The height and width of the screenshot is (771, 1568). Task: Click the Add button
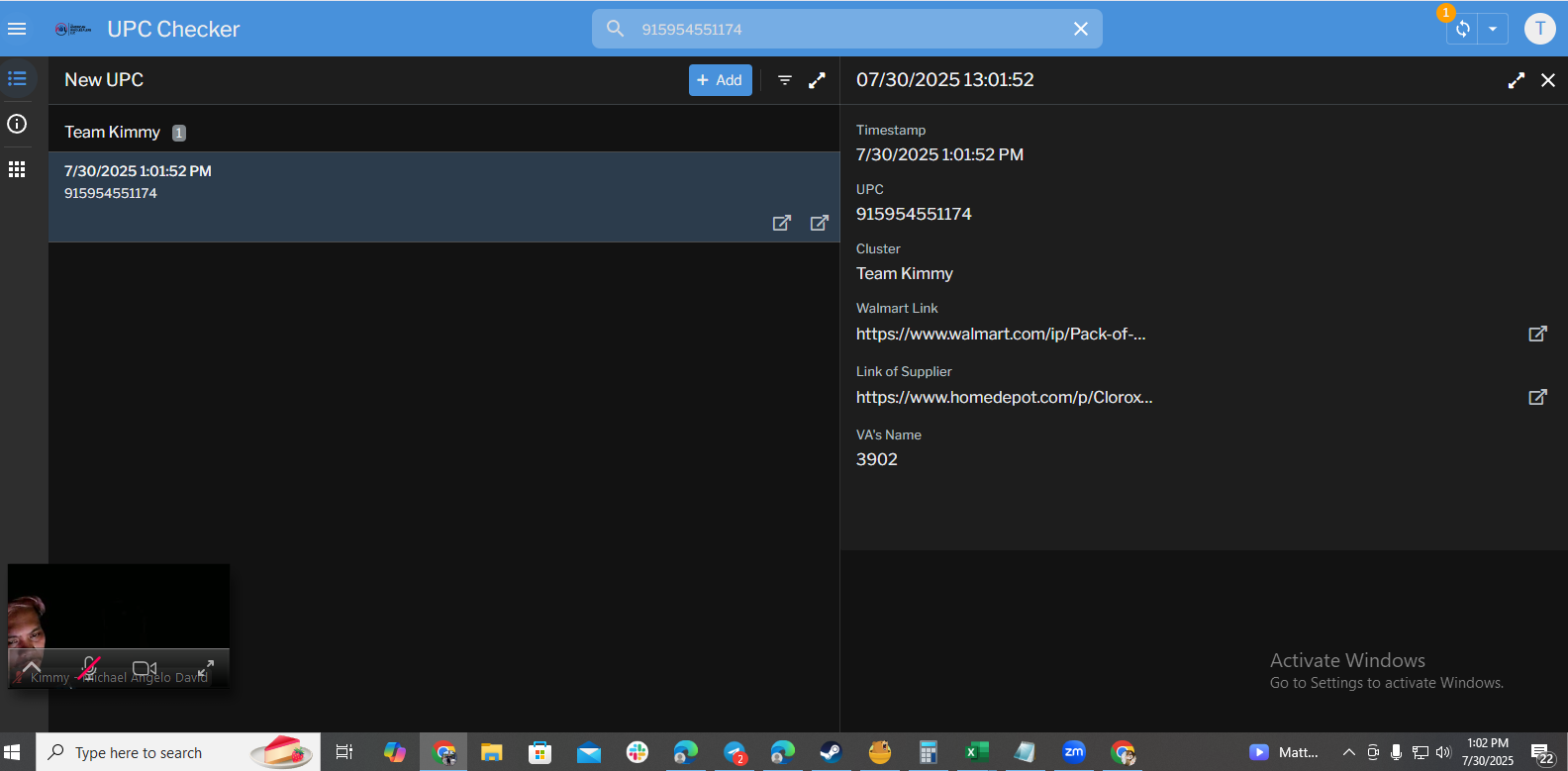tap(720, 80)
